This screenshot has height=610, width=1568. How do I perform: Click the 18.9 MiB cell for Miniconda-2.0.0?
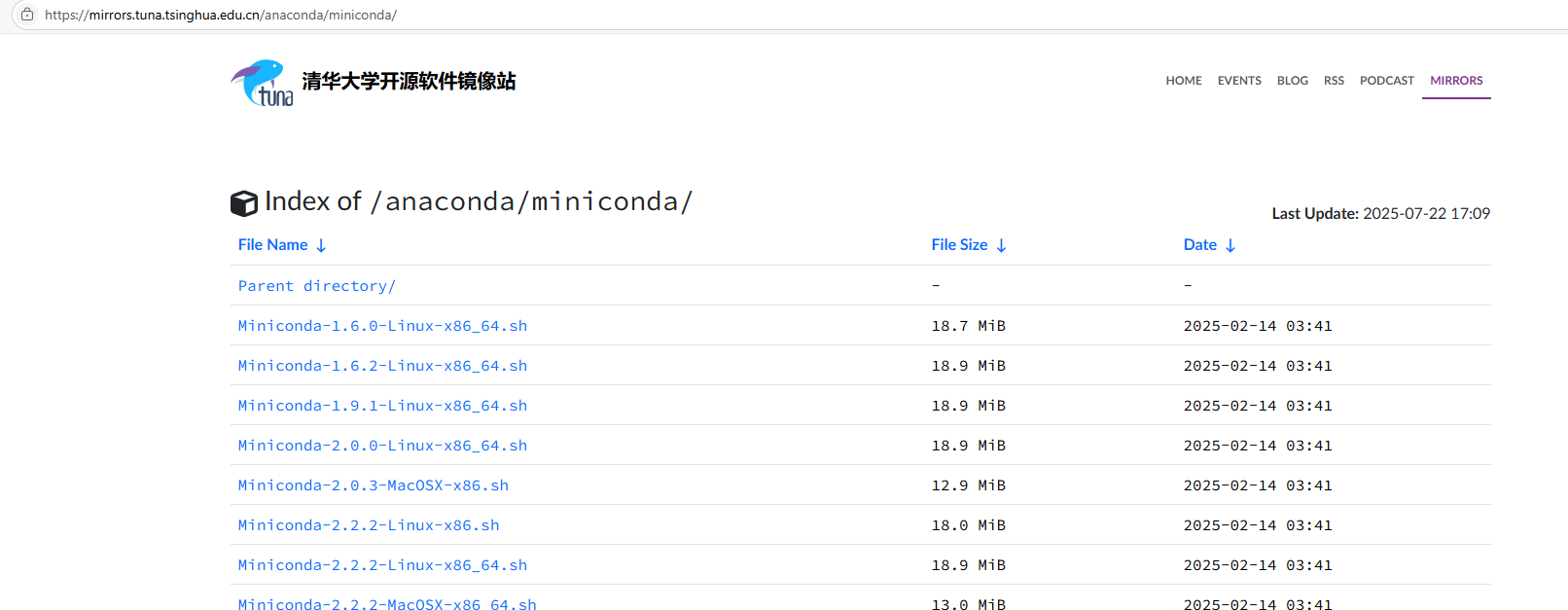tap(969, 446)
